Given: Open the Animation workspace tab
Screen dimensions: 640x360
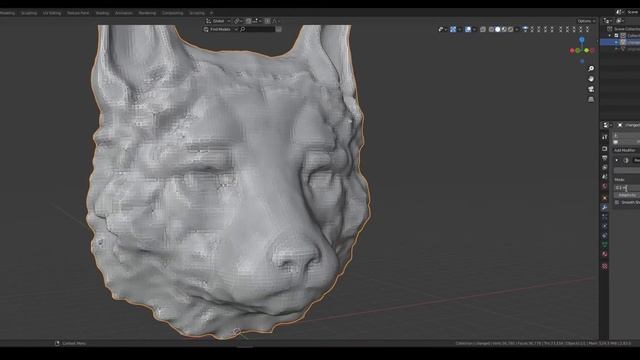Looking at the screenshot, I should tap(124, 13).
